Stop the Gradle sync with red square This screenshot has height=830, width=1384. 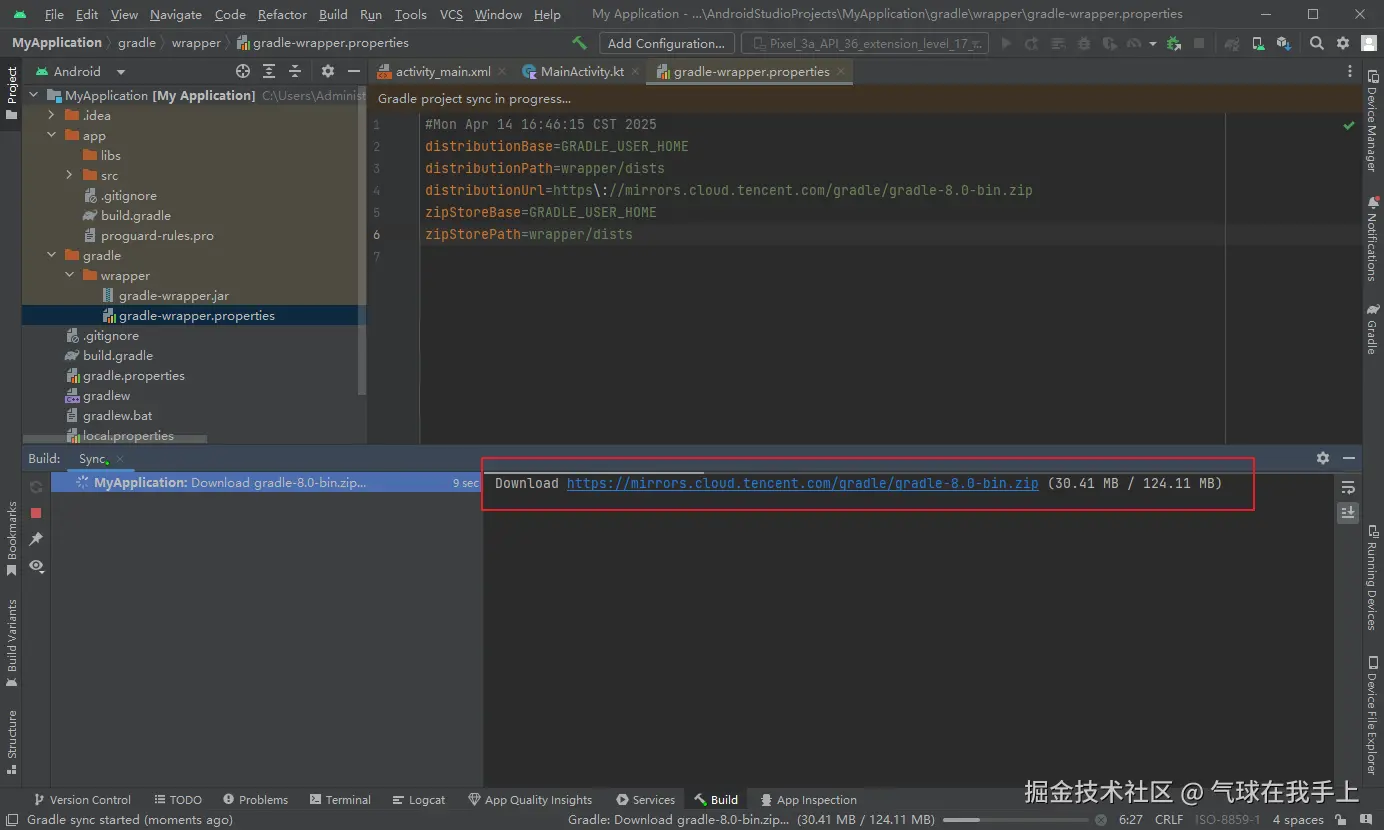coord(36,513)
